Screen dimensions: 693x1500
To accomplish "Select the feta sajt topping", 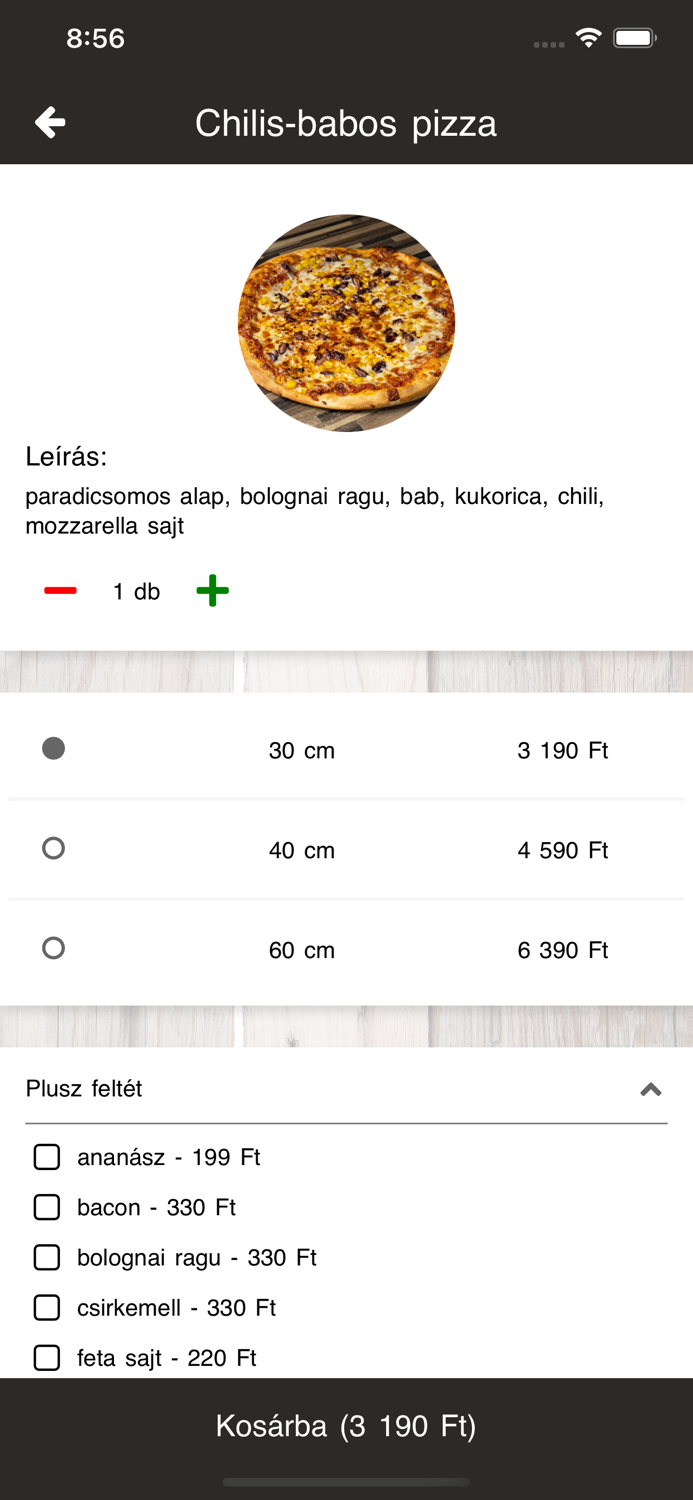I will click(x=47, y=1358).
